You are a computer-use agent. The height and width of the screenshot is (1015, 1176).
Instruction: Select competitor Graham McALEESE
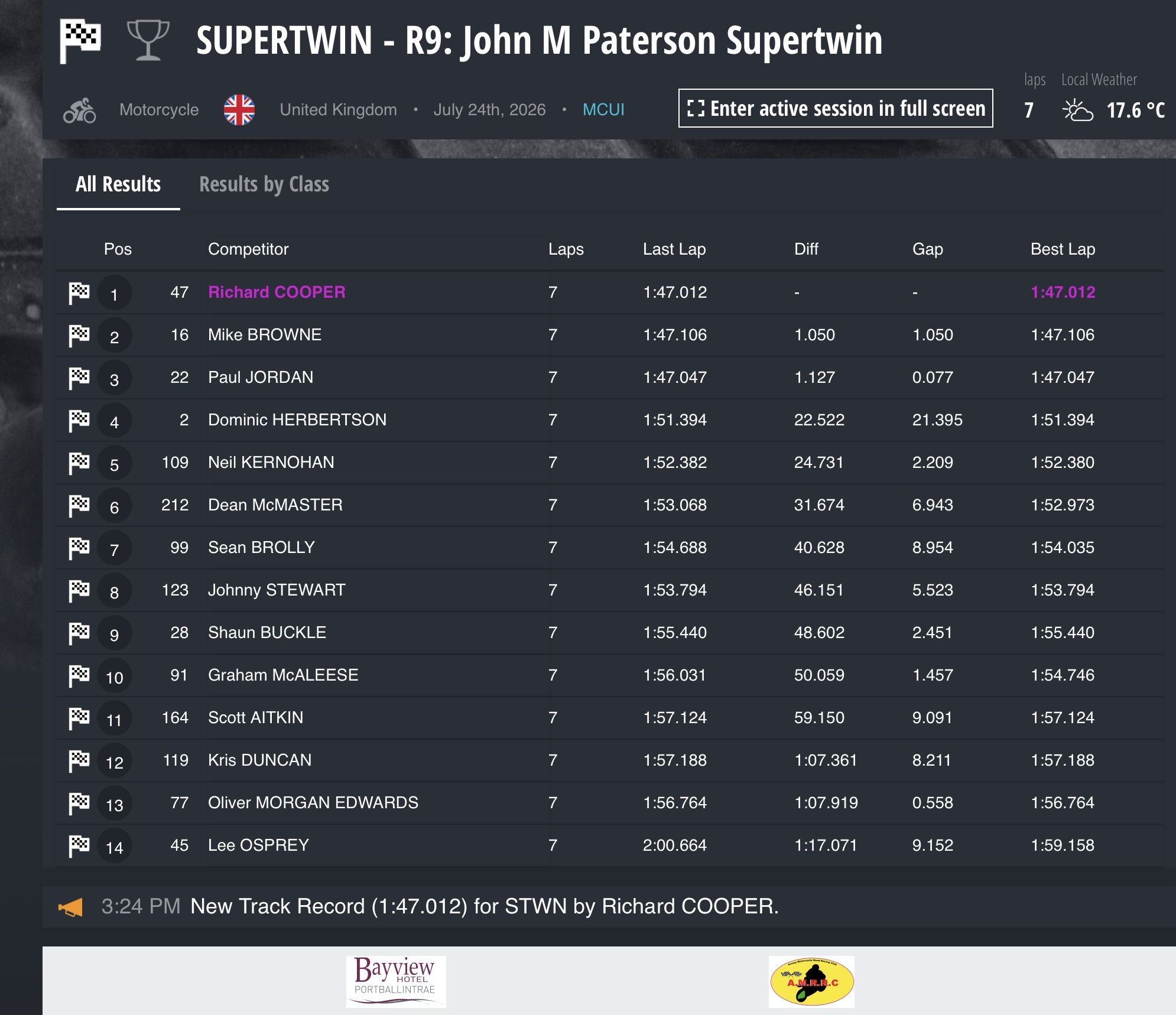[x=283, y=675]
